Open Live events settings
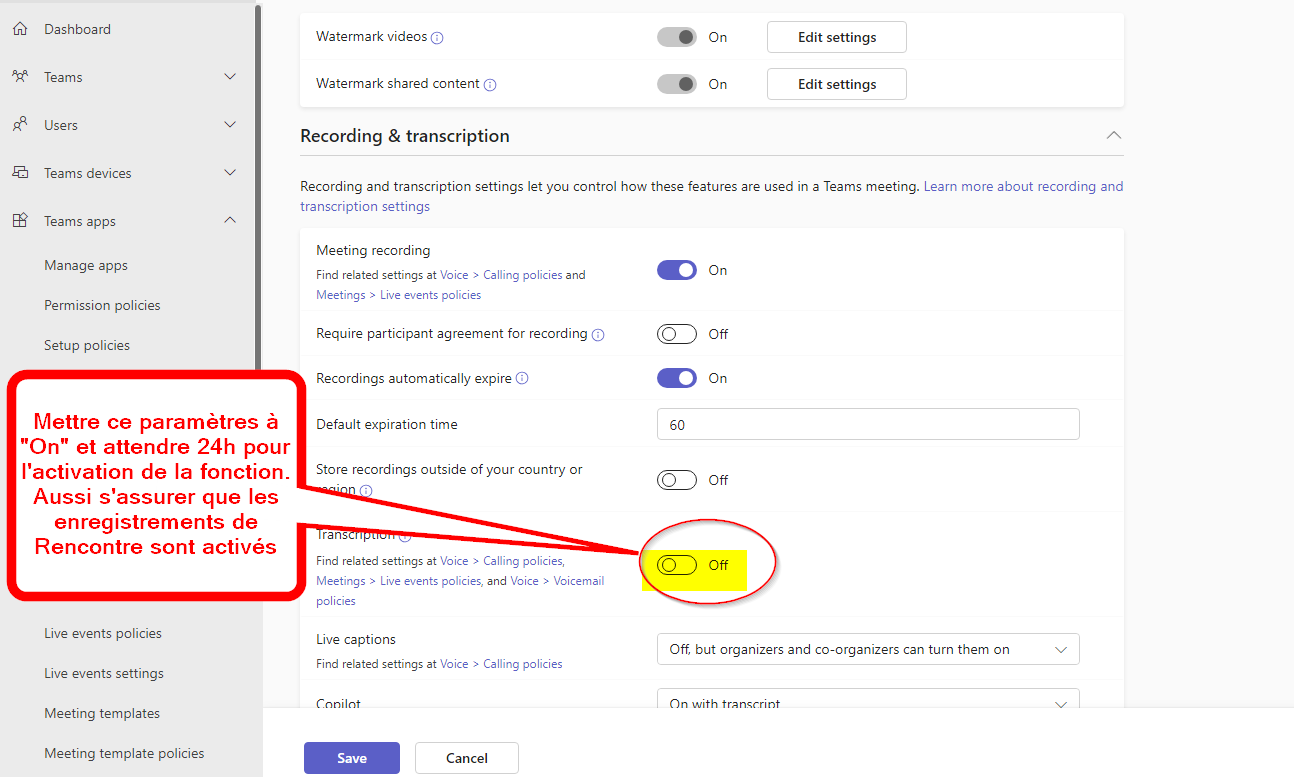This screenshot has height=777, width=1294. pos(104,673)
